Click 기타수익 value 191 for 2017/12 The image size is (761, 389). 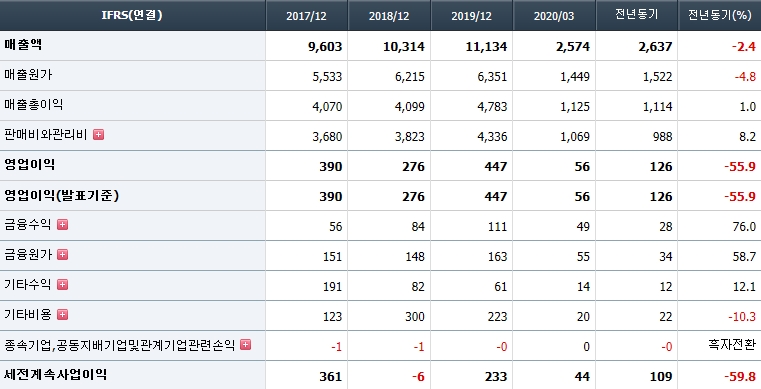click(x=332, y=287)
